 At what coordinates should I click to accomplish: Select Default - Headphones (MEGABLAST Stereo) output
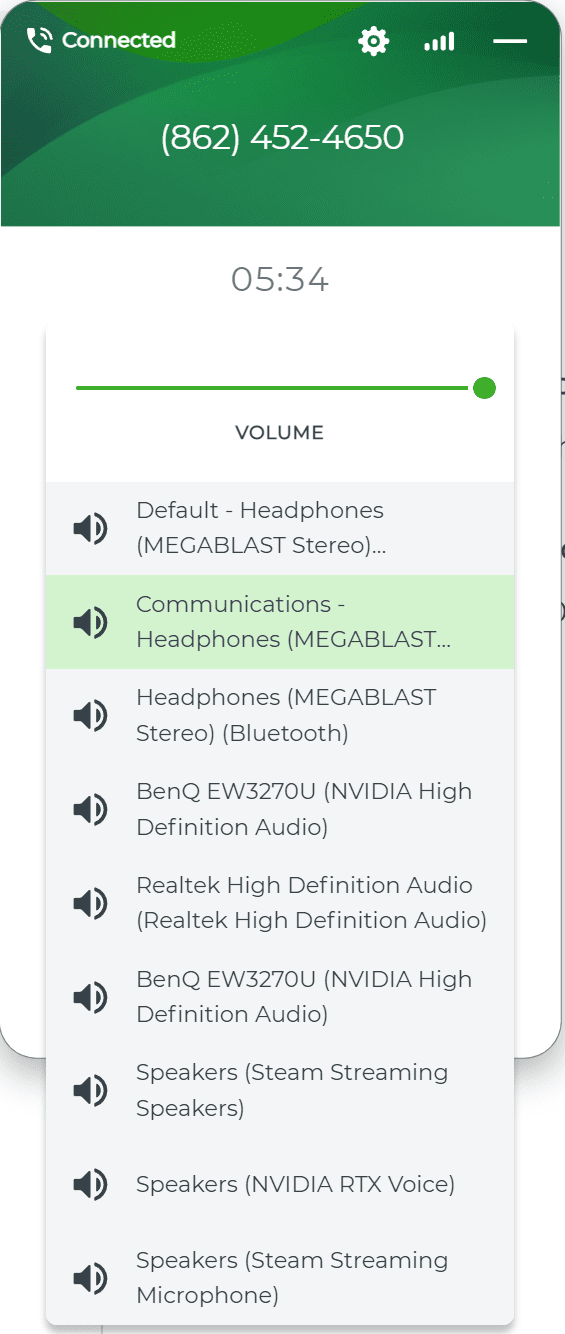280,528
